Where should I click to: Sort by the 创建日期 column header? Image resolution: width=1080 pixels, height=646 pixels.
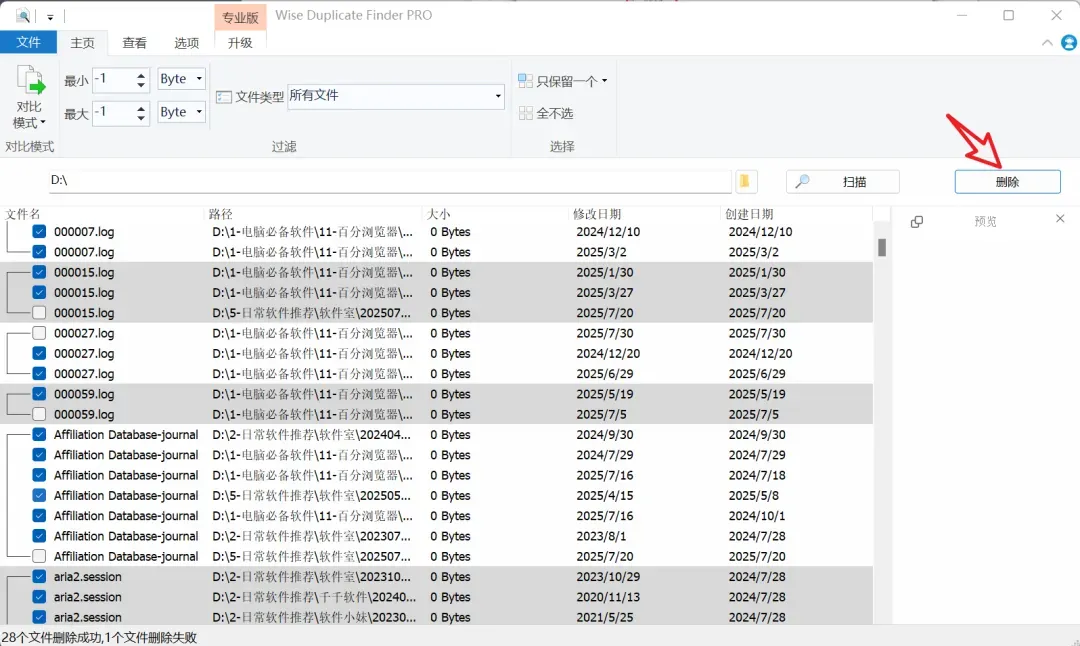(749, 214)
